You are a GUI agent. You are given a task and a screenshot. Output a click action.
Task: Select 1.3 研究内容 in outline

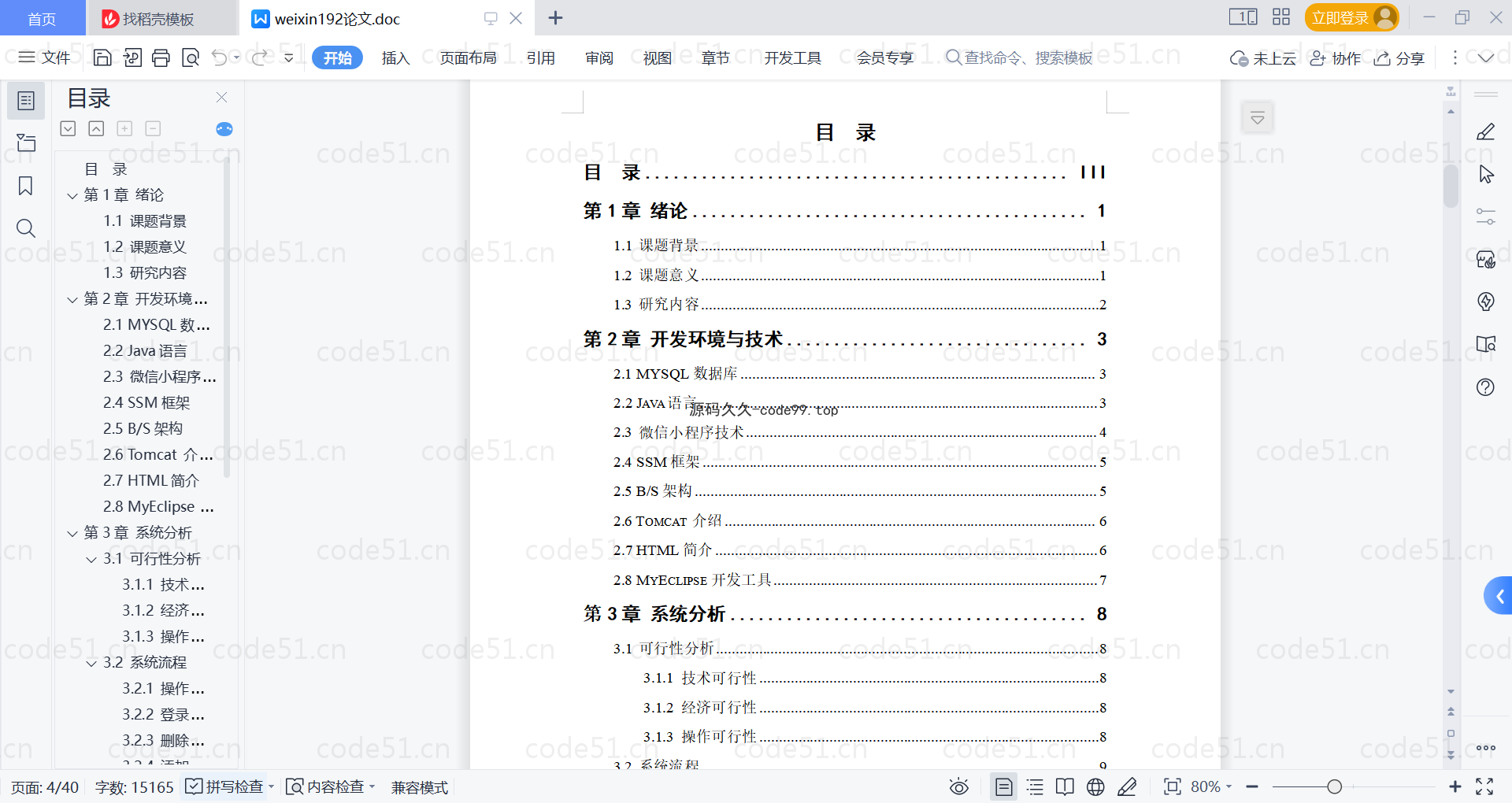[x=145, y=273]
